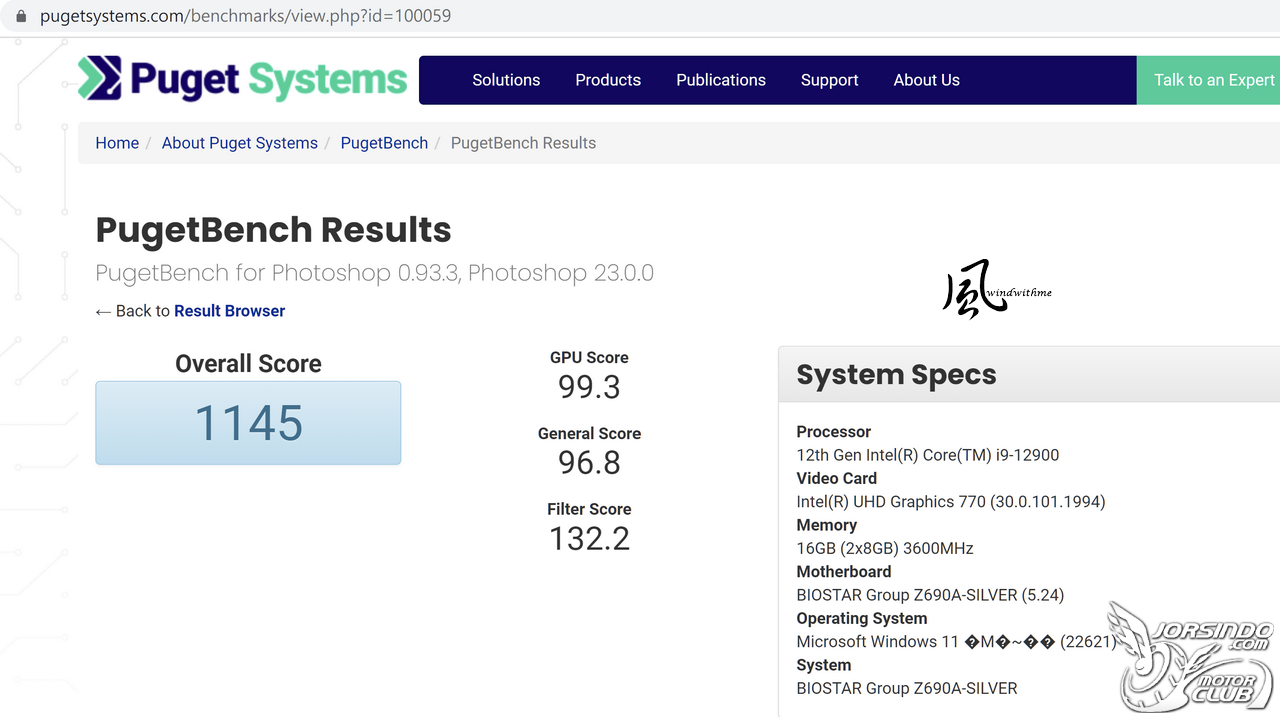Open the Solutions menu

click(506, 80)
